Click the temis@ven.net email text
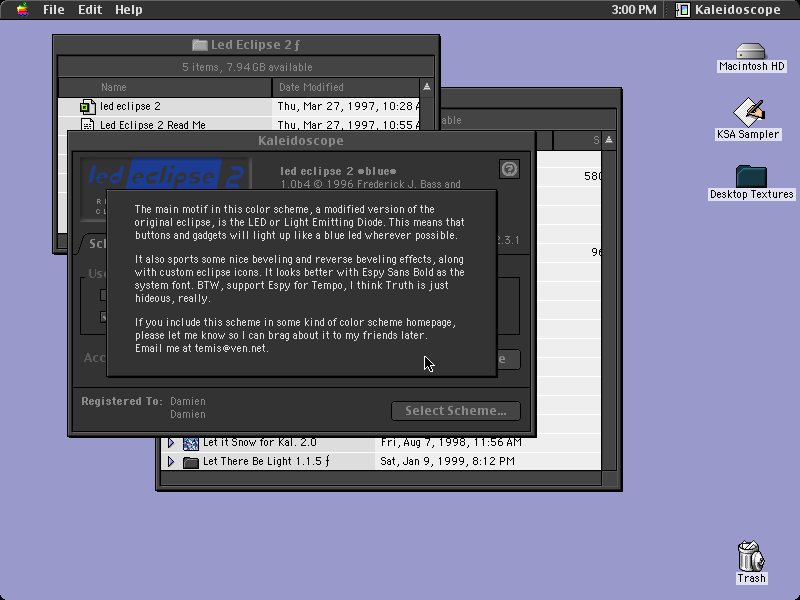 [x=231, y=348]
